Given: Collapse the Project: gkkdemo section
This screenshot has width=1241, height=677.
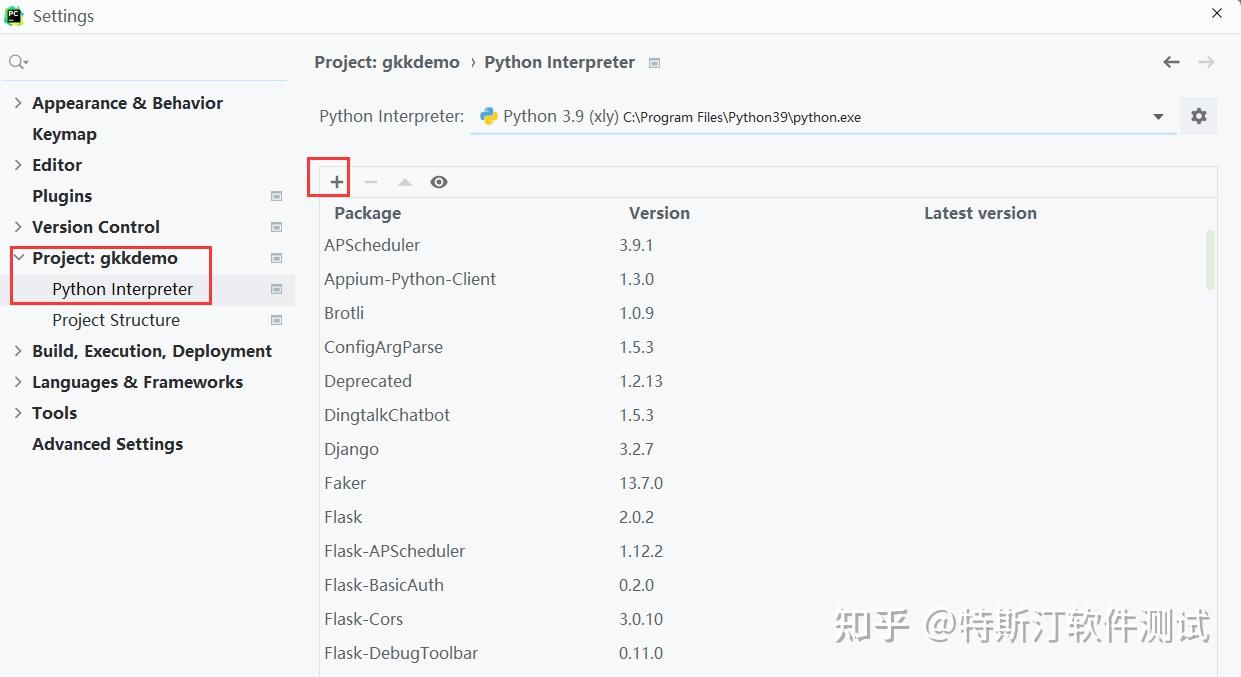Looking at the screenshot, I should click(18, 258).
